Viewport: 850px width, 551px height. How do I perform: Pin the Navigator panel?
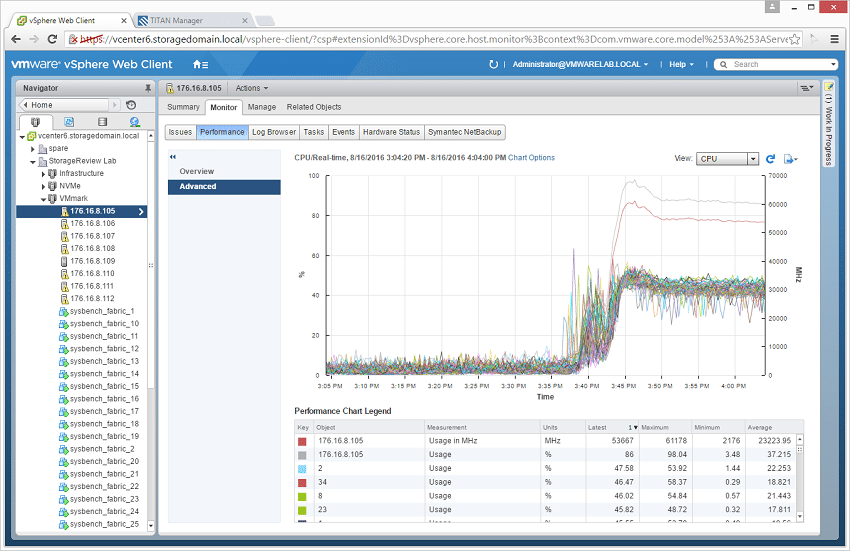point(148,88)
